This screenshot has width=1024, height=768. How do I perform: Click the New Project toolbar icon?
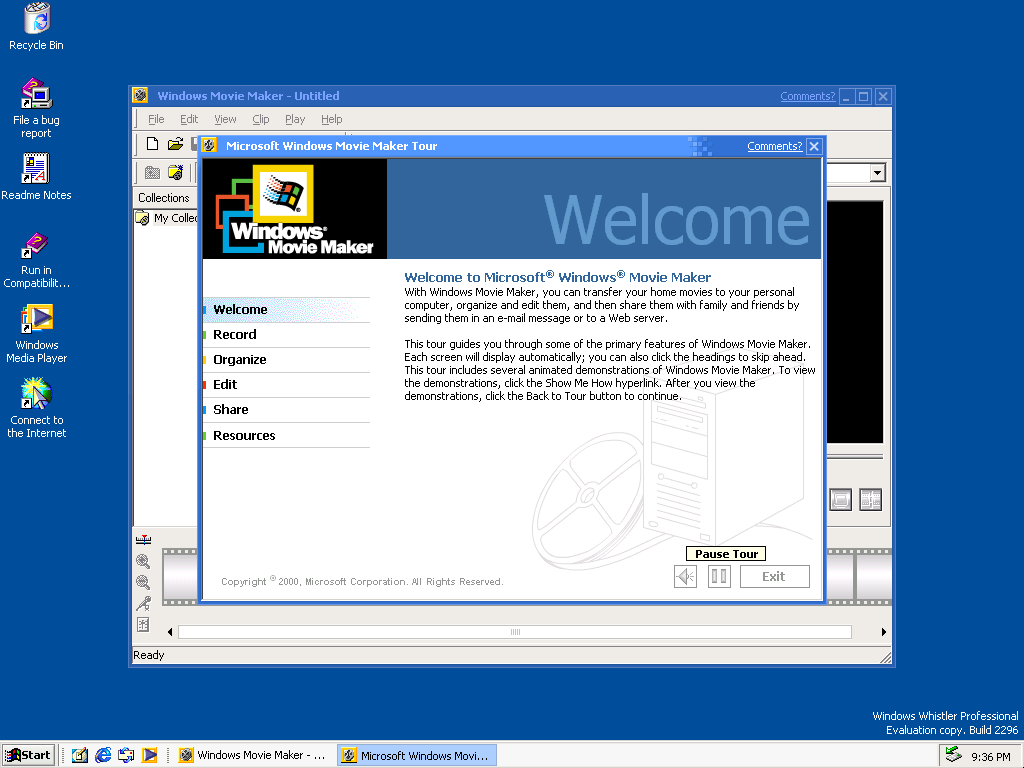(x=152, y=144)
